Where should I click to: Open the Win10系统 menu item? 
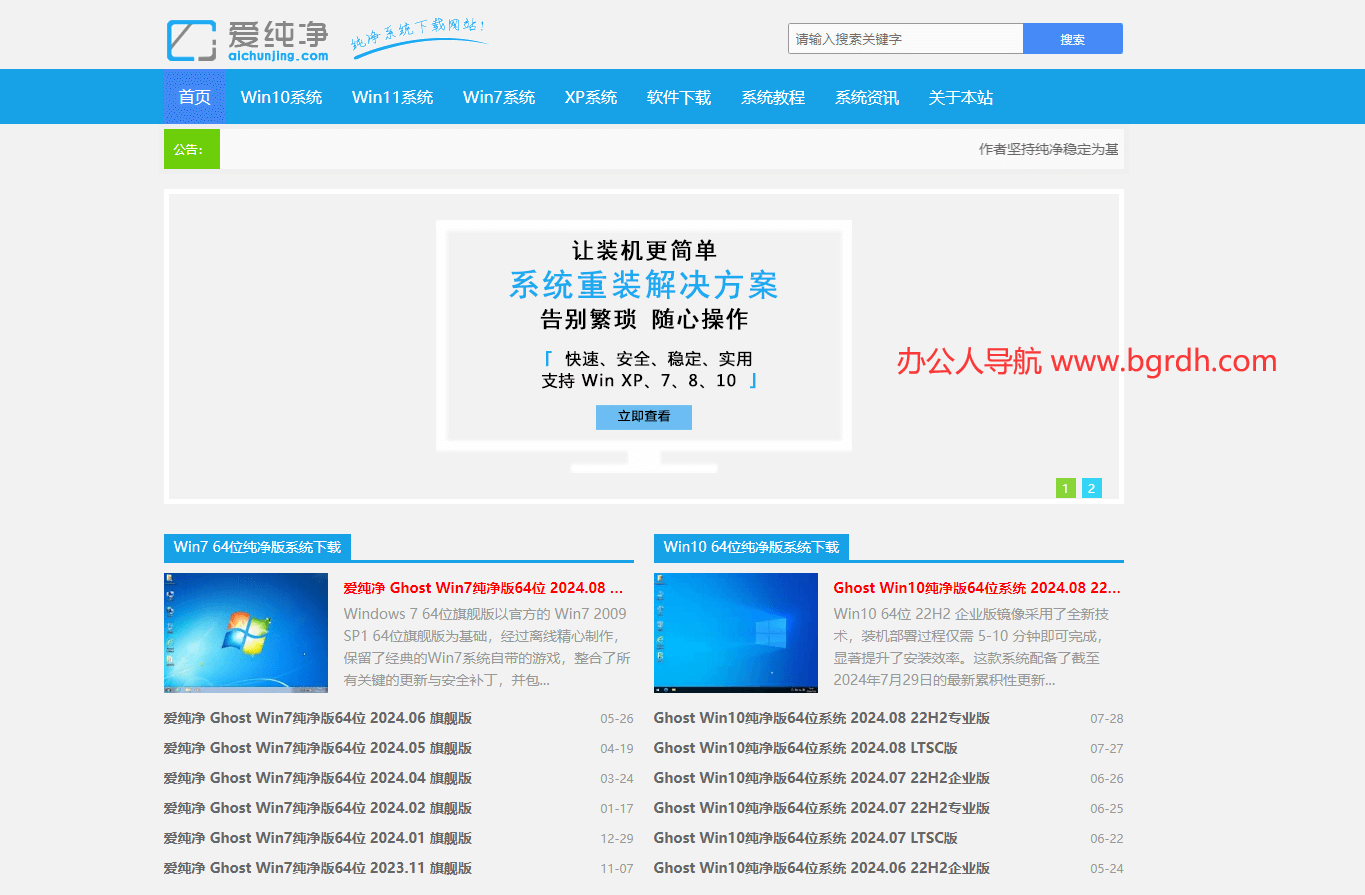tap(281, 97)
